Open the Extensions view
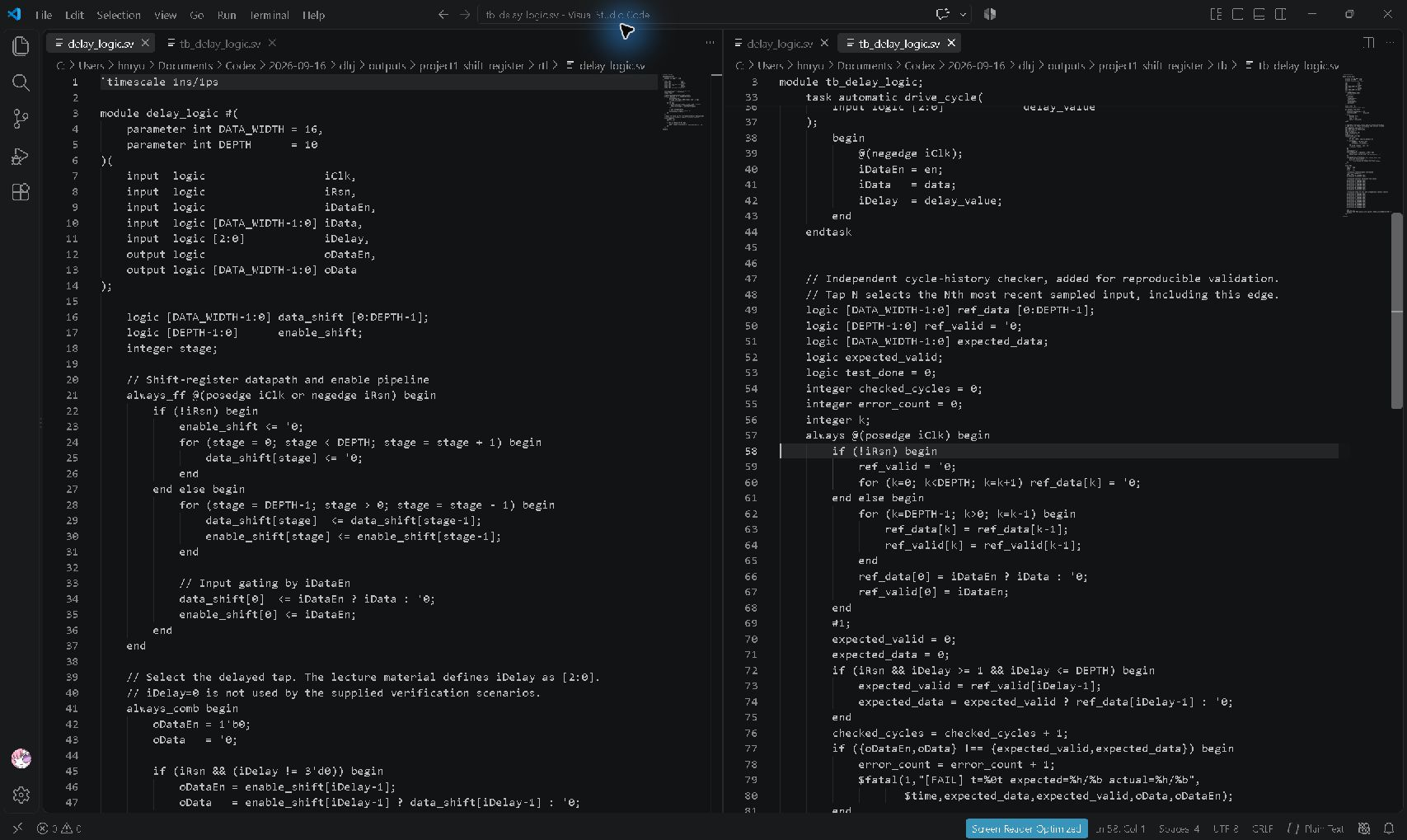1407x840 pixels. [x=21, y=192]
